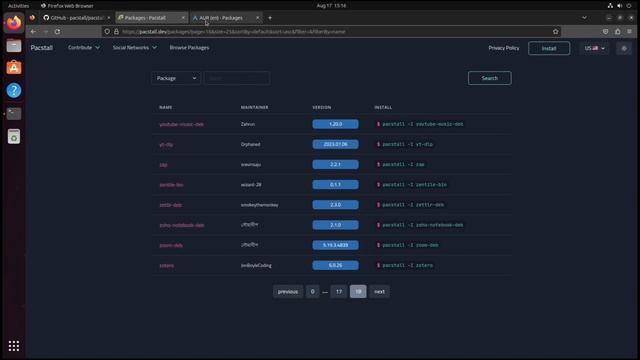Toggle the Pacstall theme mode button

624,48
